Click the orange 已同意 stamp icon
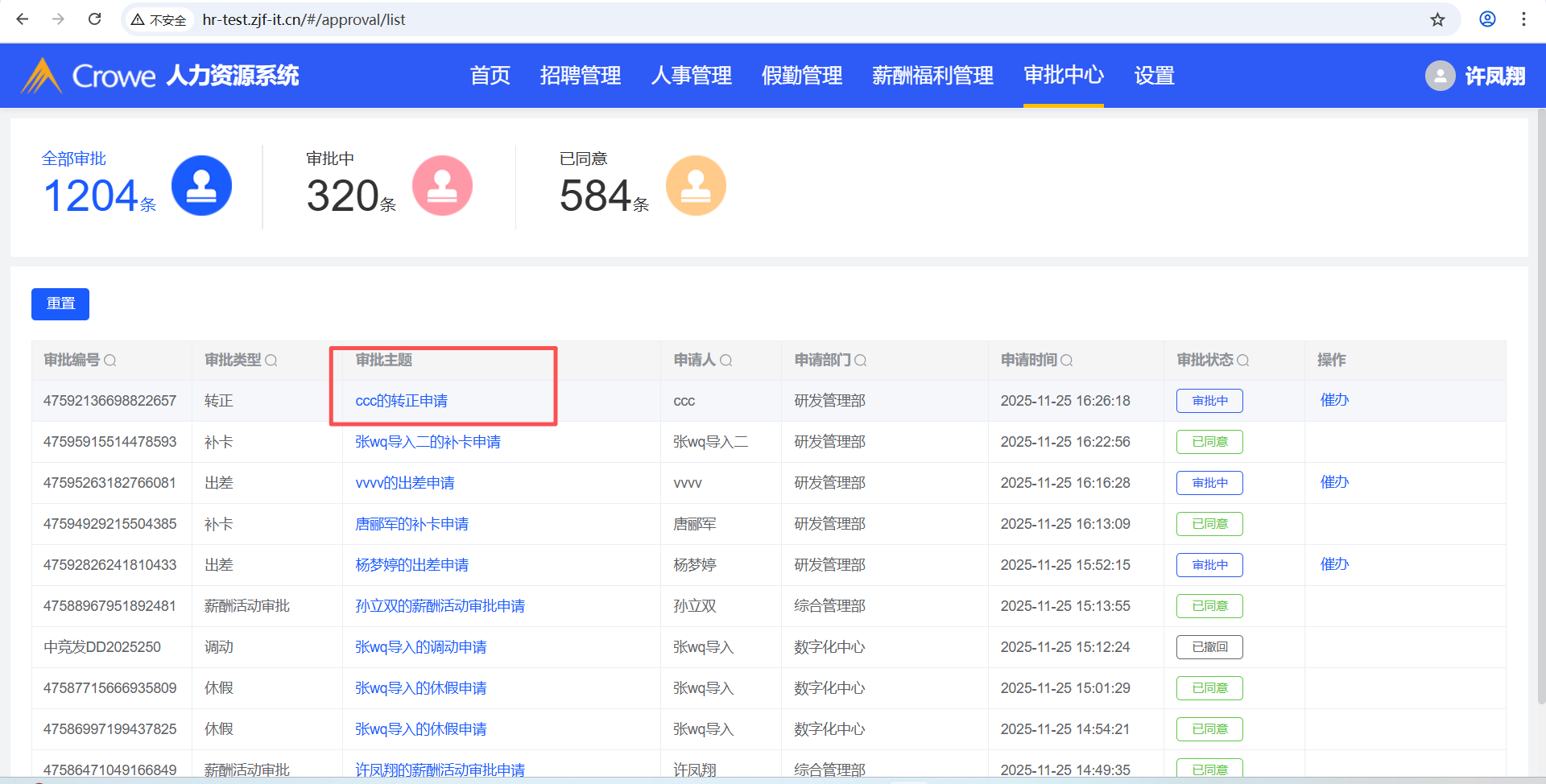This screenshot has width=1546, height=784. pos(696,185)
